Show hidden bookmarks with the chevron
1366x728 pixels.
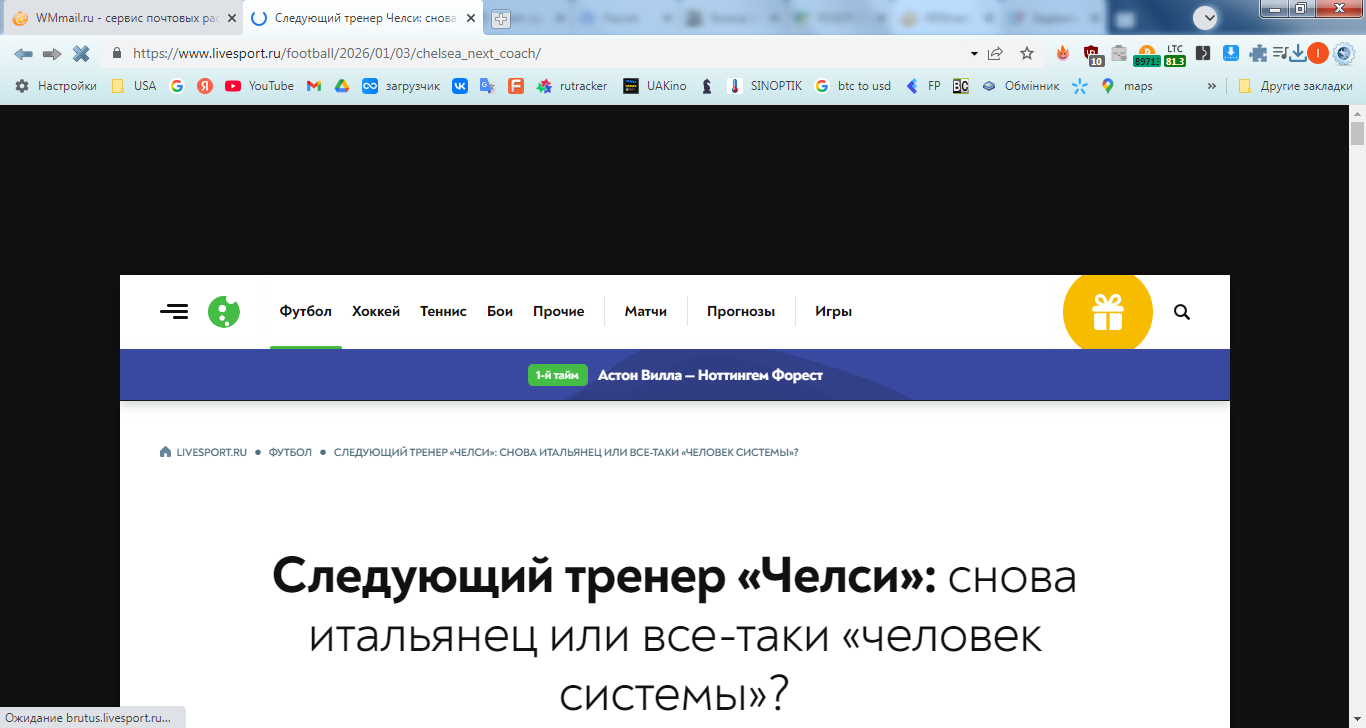click(x=1213, y=86)
